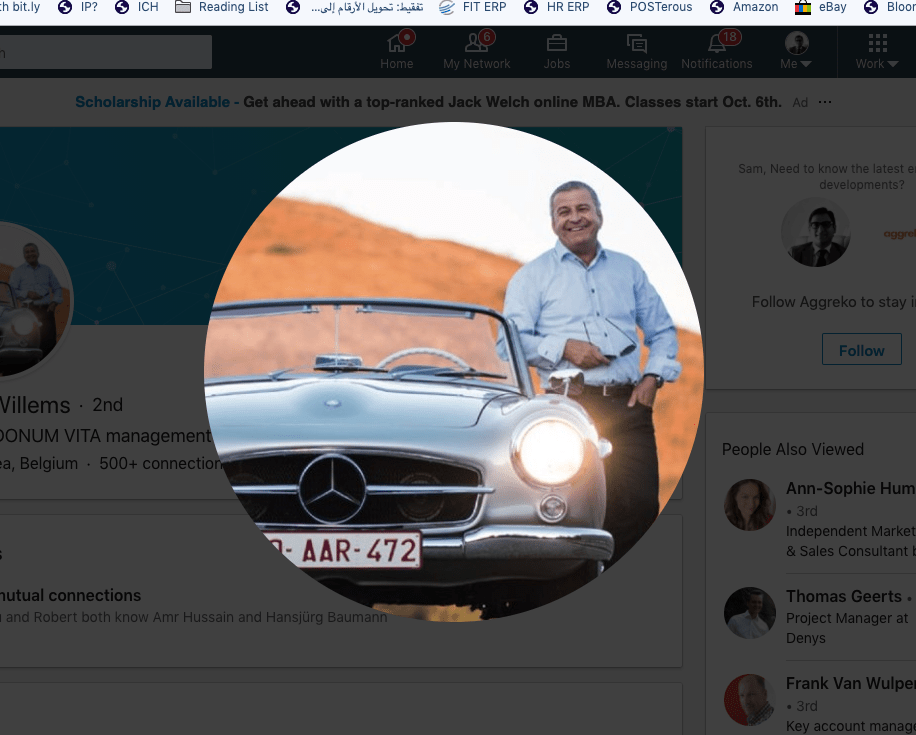Viewport: 916px width, 735px height.
Task: Open the Reading List bookmark folder
Action: 222,7
